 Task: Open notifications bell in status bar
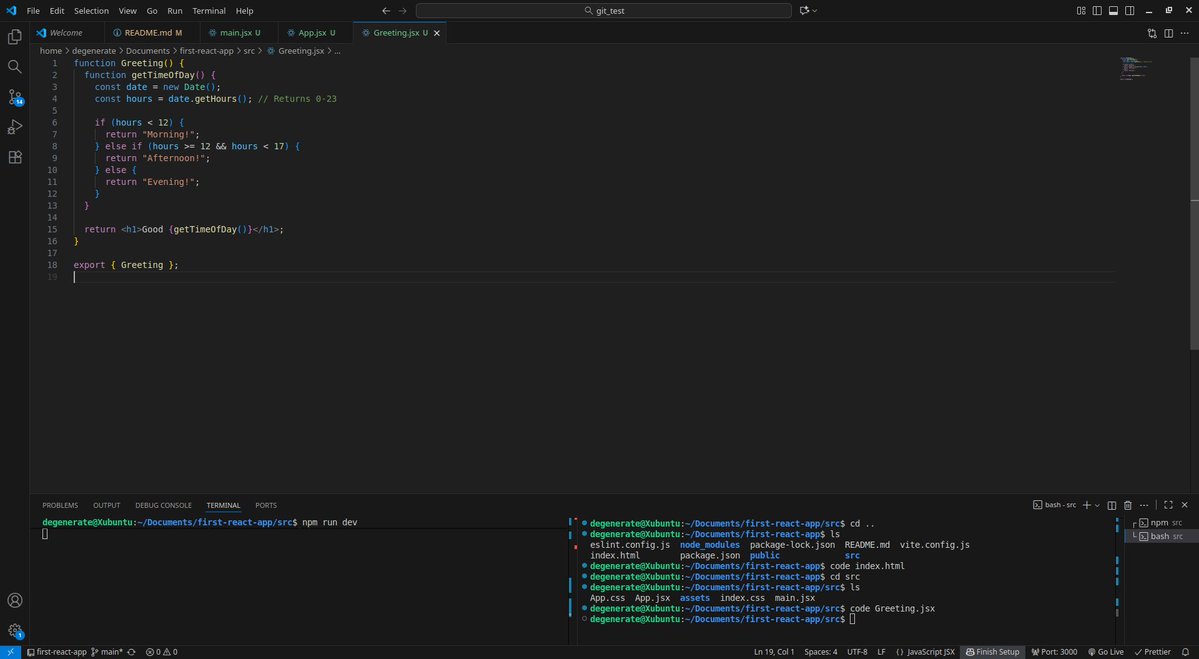click(1185, 652)
